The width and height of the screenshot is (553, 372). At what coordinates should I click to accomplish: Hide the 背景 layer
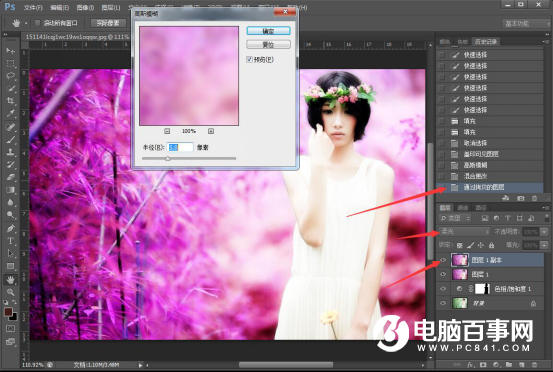(x=443, y=303)
